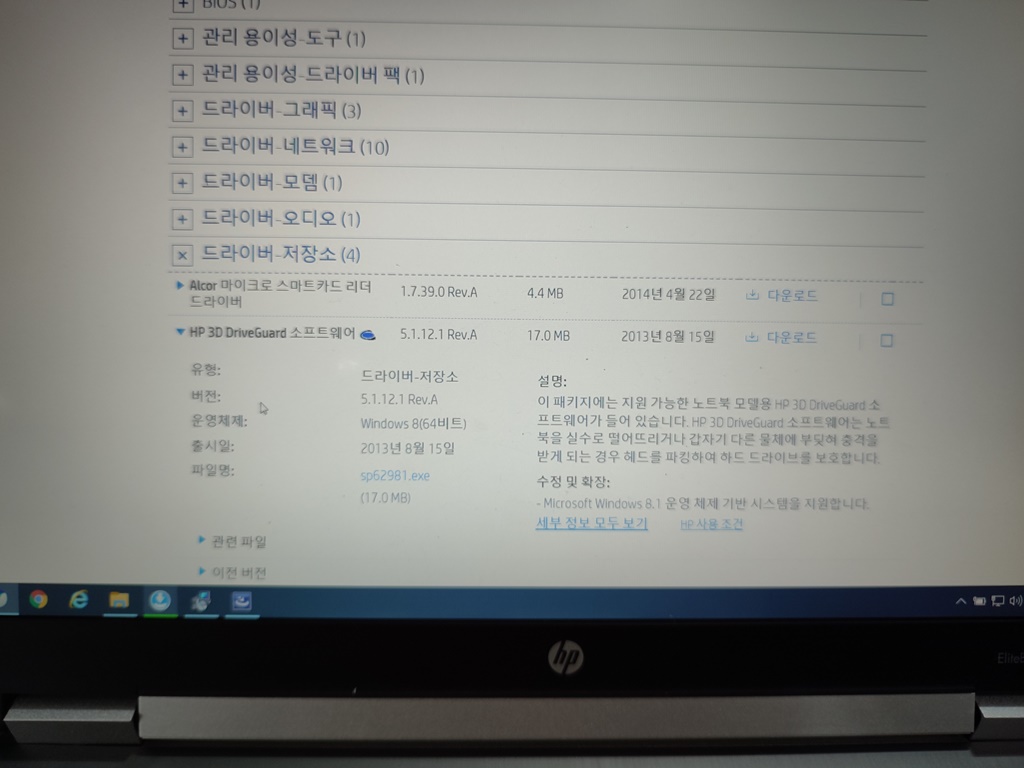Select the 드라이버-저장소 type value in details
The width and height of the screenshot is (1024, 768).
(x=409, y=376)
